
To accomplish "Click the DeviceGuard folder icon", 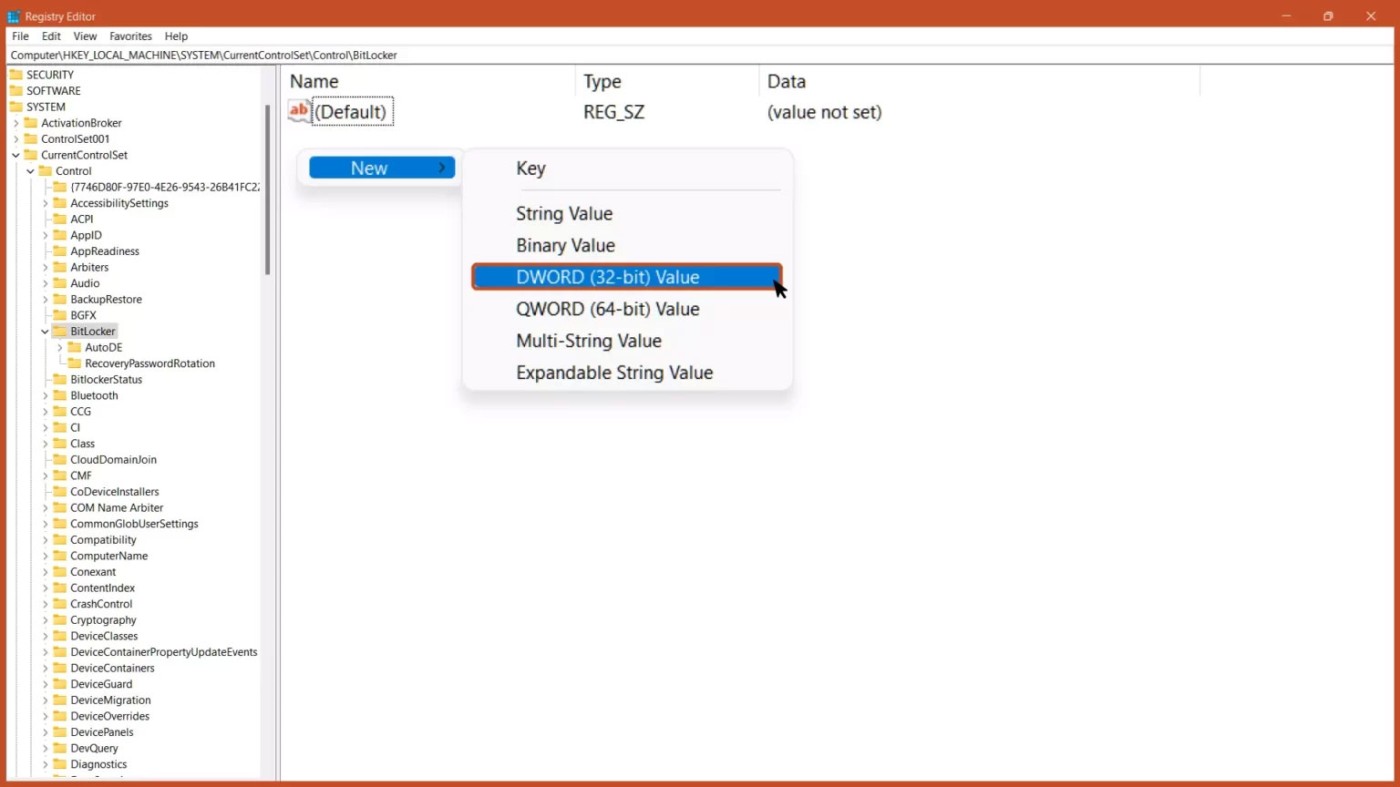I will click(60, 684).
